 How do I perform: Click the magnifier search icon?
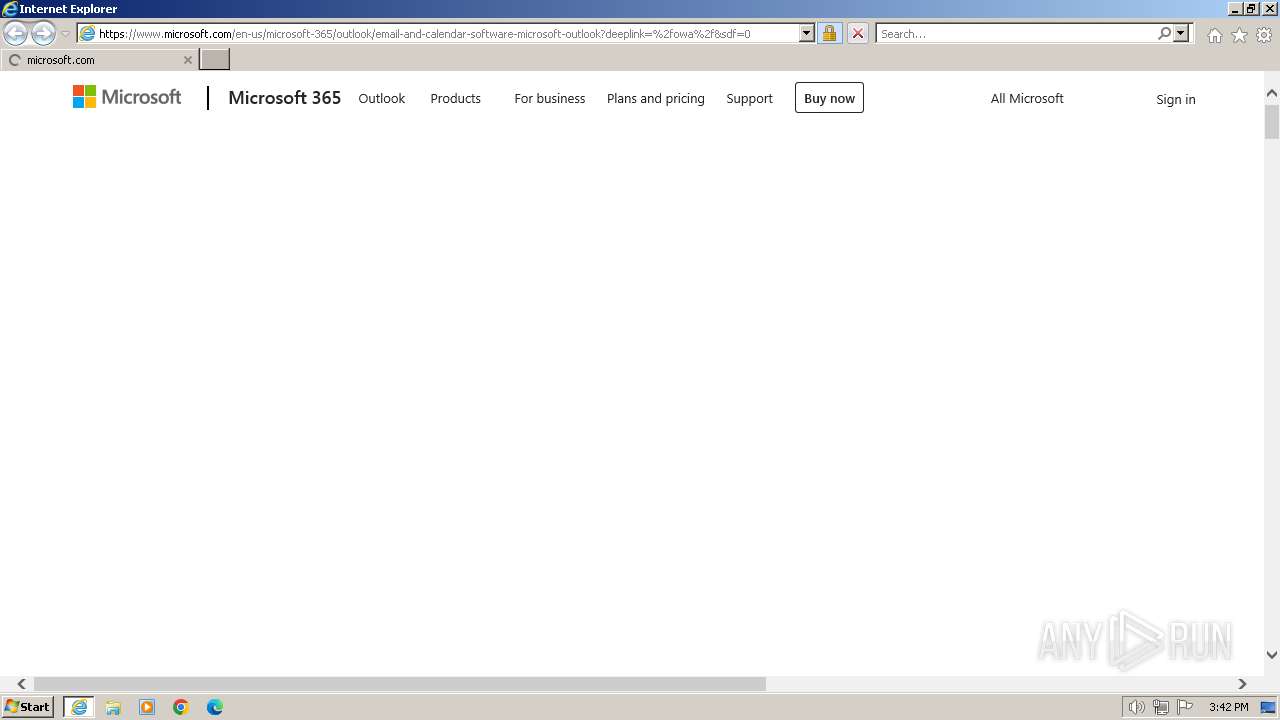pyautogui.click(x=1164, y=33)
